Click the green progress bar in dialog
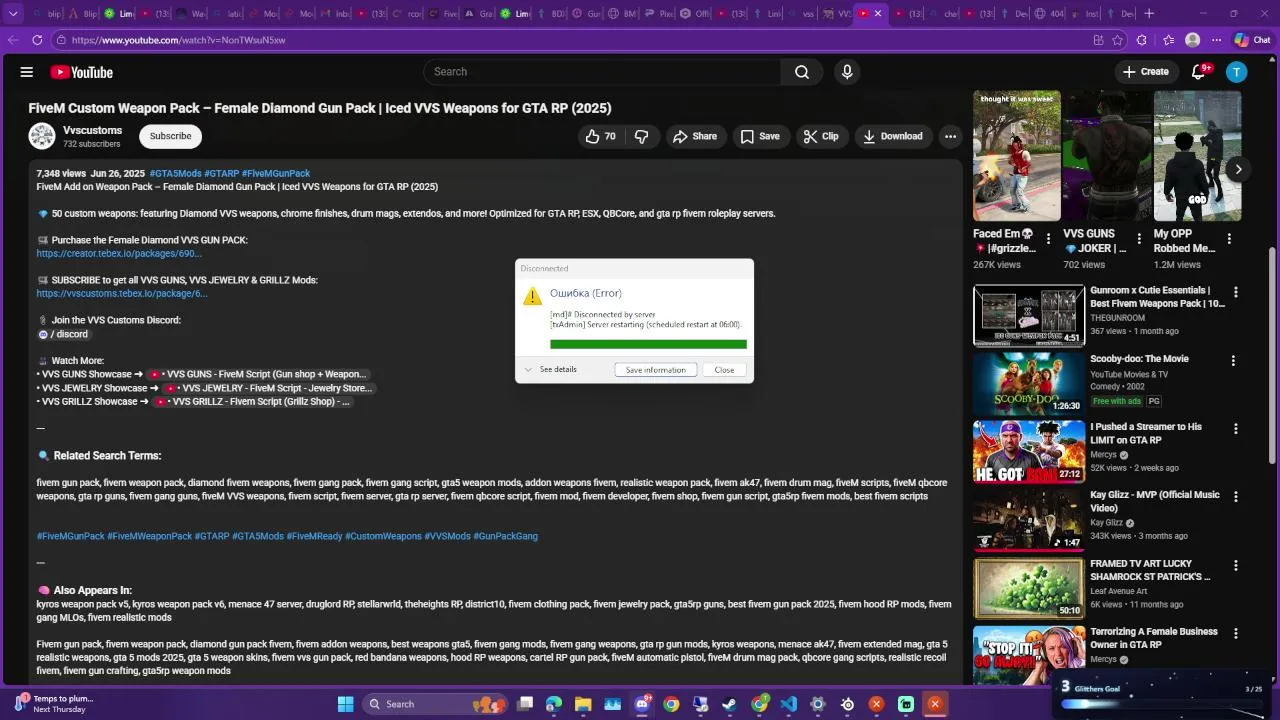This screenshot has height=720, width=1280. tap(648, 344)
